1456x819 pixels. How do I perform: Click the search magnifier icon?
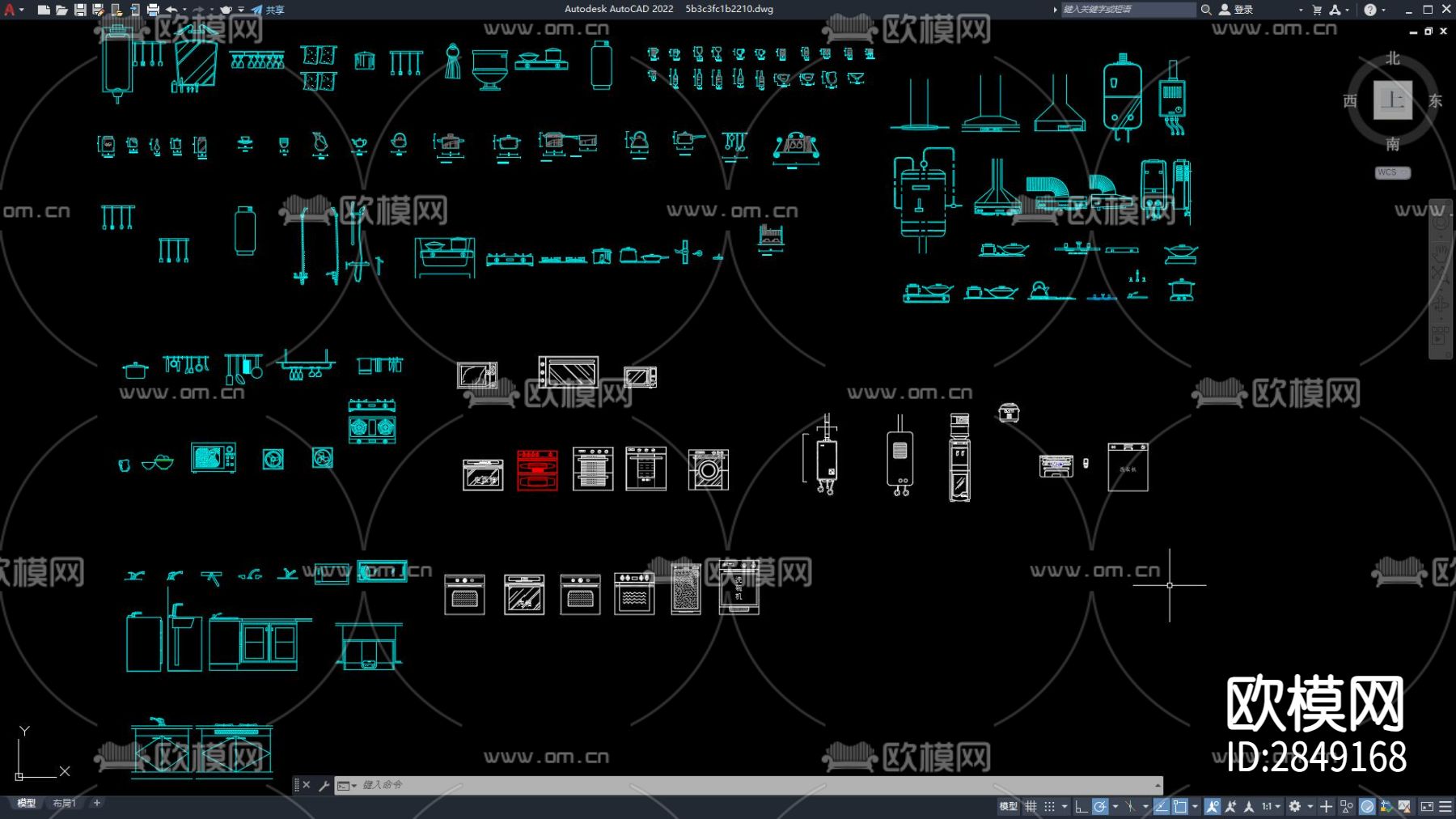point(1206,10)
